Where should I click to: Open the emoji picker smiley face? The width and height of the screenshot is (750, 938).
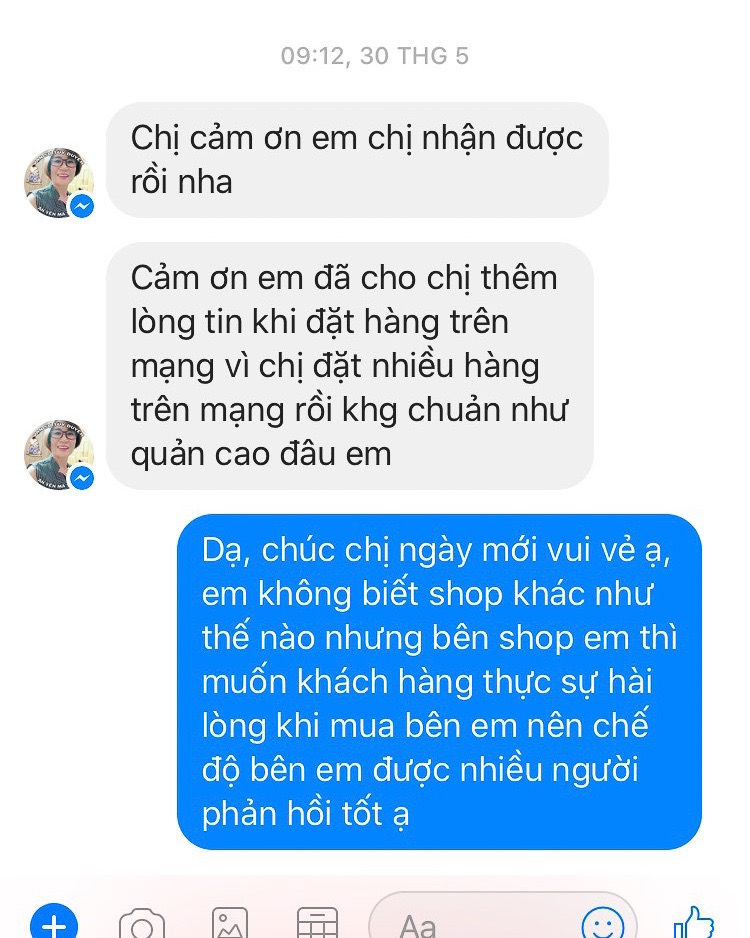(x=603, y=924)
